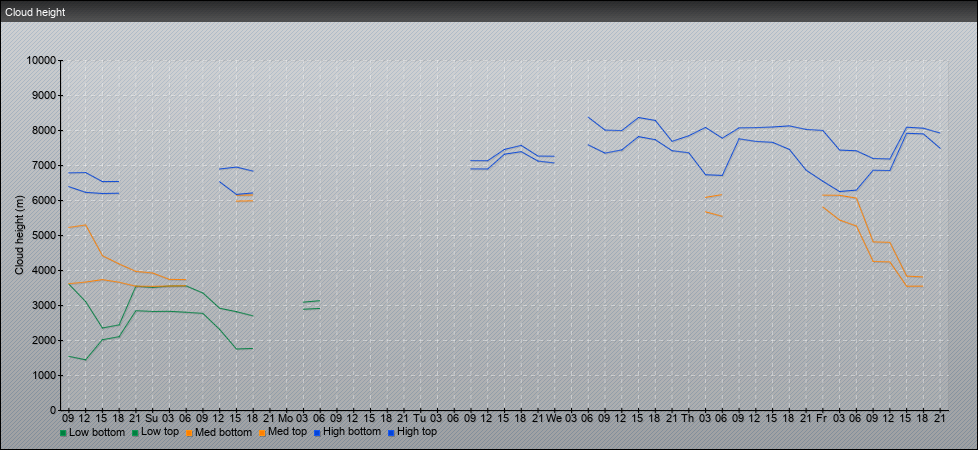Click the orange Med bottom color swatch

click(191, 433)
